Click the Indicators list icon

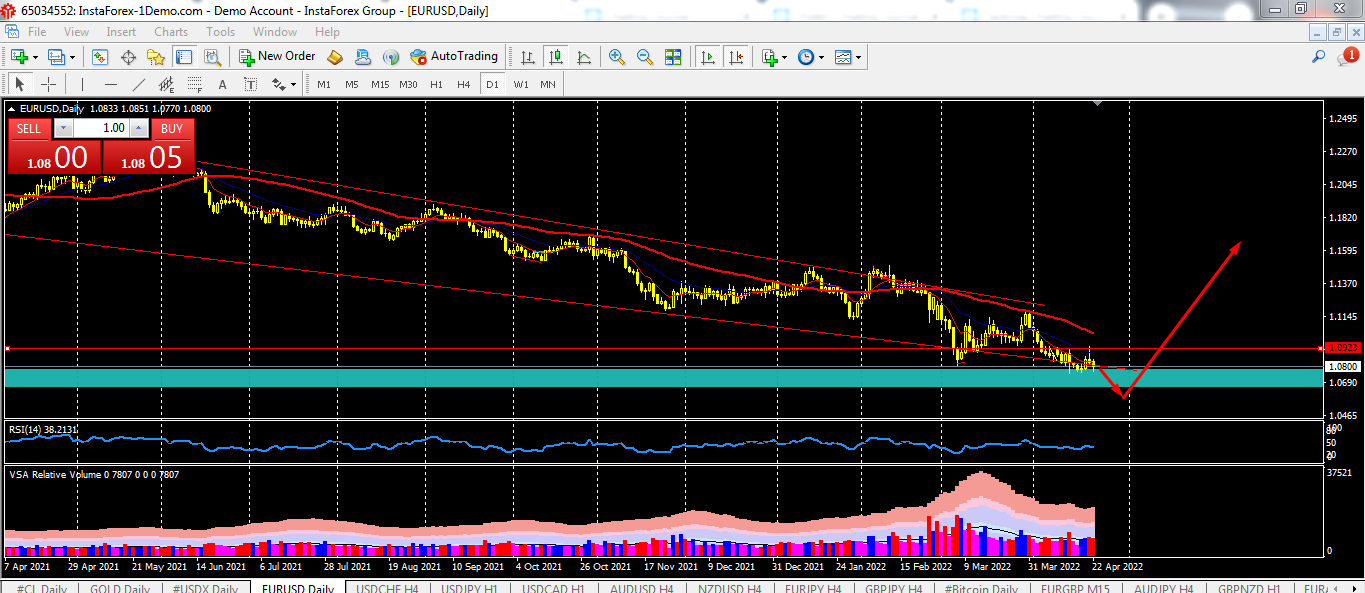pyautogui.click(x=769, y=57)
